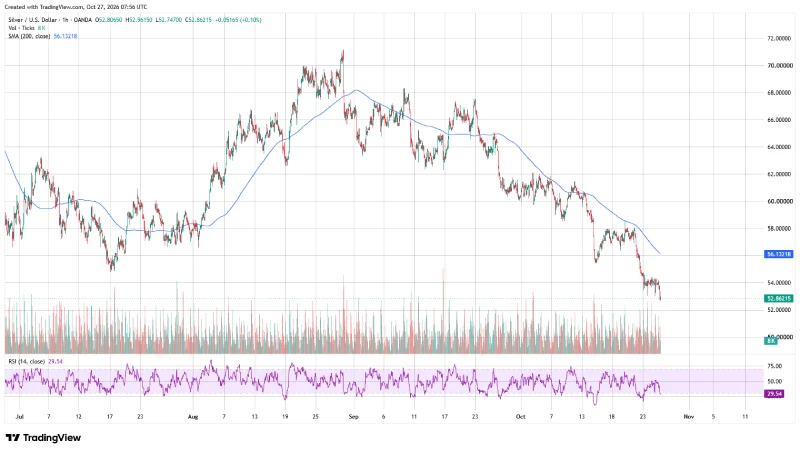Viewport: 800px width, 452px height.
Task: Click the 50.00 RSI scale label
Action: click(x=774, y=381)
